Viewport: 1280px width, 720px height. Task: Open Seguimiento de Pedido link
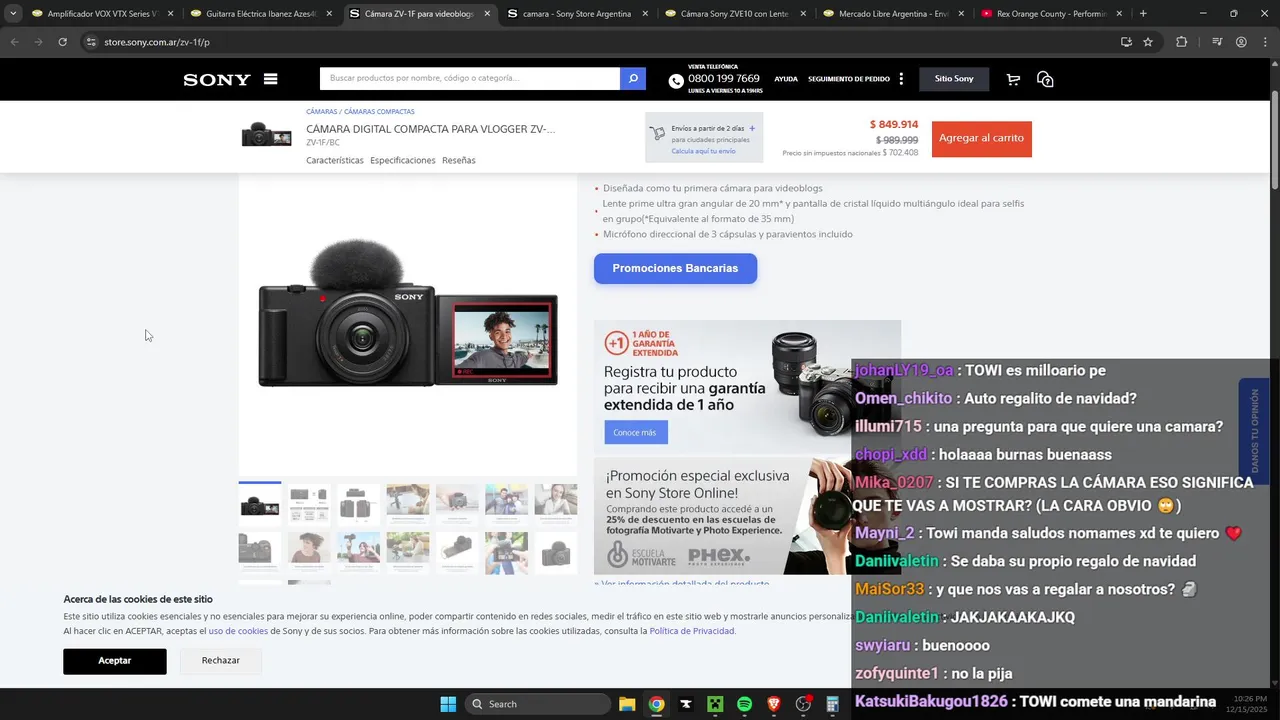click(x=849, y=79)
